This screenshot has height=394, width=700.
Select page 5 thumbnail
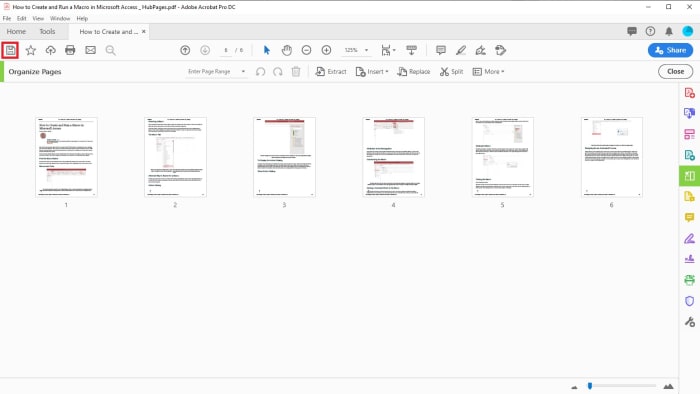[503, 157]
